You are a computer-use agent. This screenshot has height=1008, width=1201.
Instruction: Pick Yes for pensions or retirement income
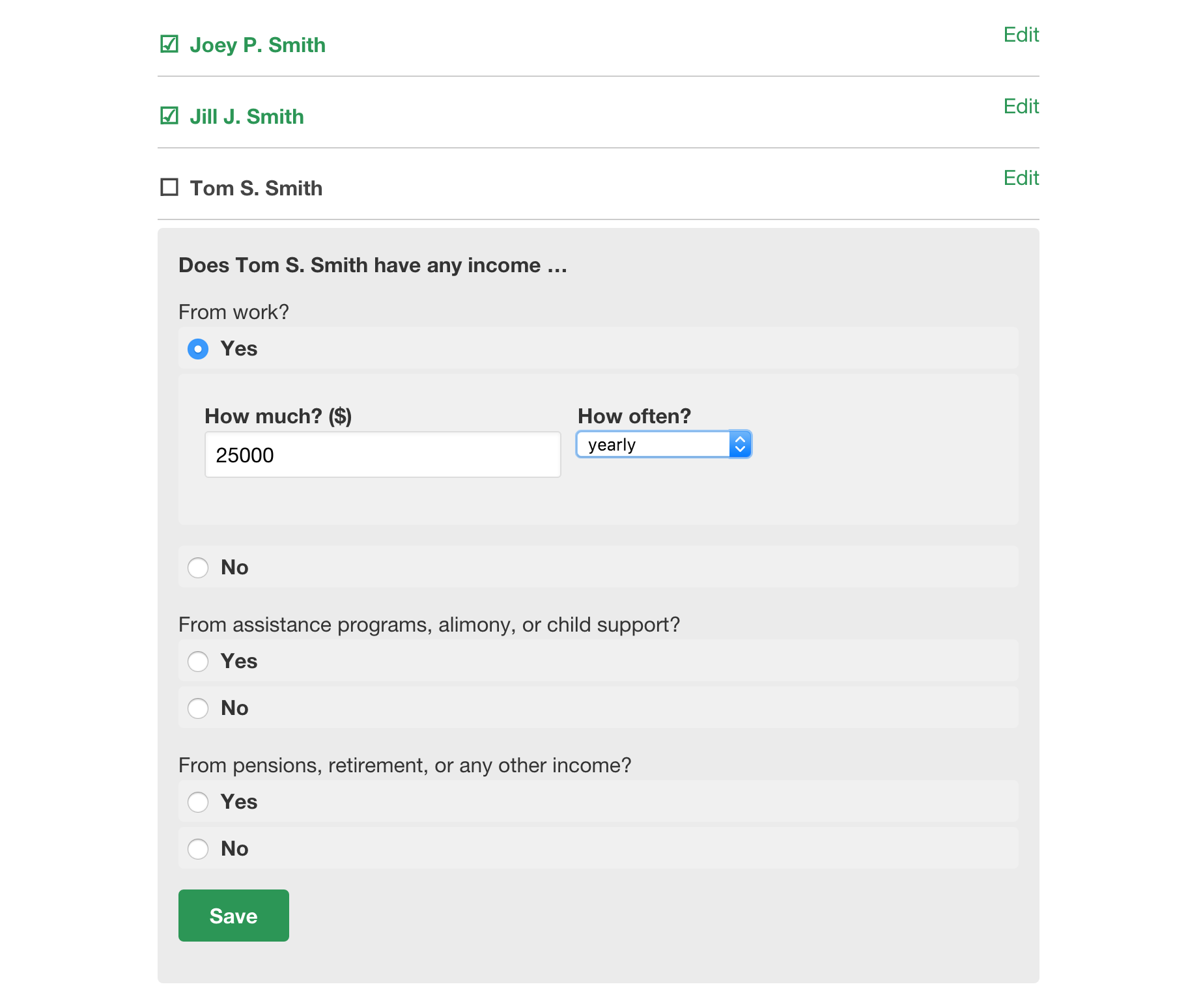pos(198,802)
